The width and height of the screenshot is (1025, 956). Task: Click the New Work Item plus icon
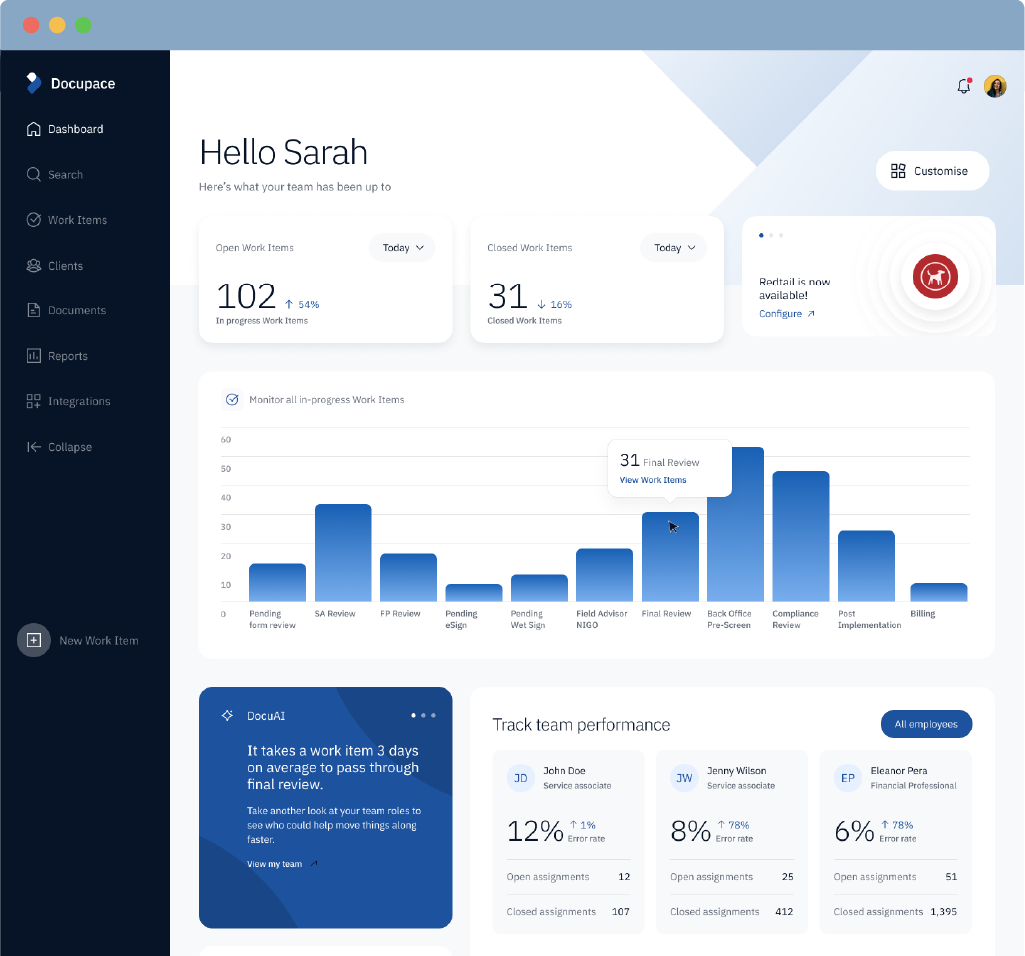coord(34,640)
